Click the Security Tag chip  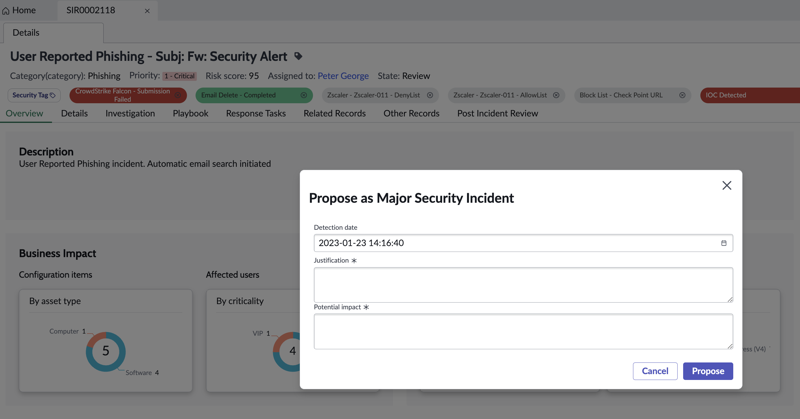pyautogui.click(x=34, y=95)
